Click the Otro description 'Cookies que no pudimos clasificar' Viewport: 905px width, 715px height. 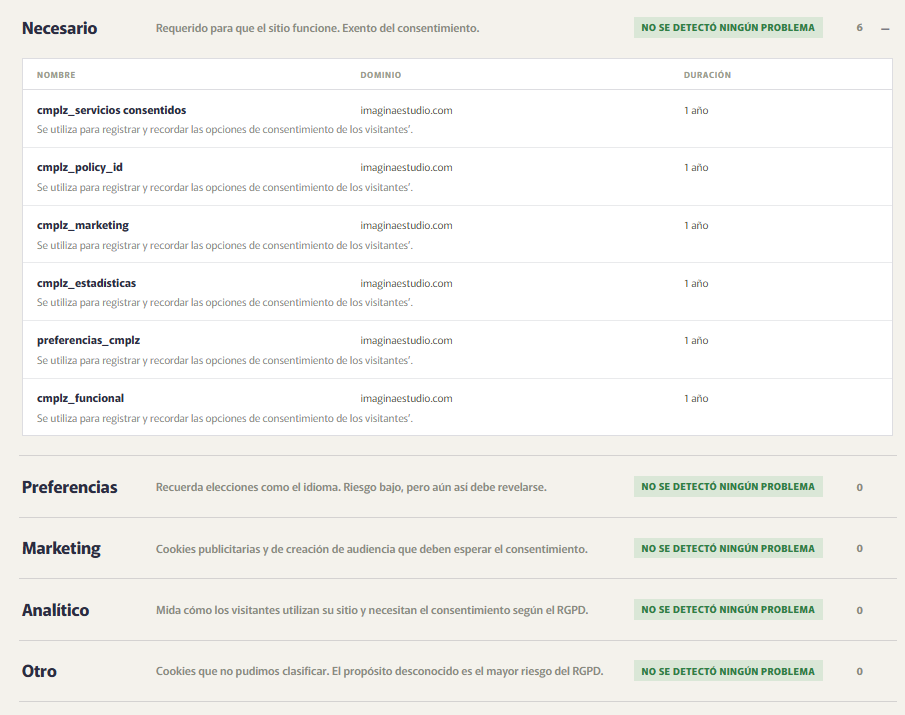pos(380,671)
